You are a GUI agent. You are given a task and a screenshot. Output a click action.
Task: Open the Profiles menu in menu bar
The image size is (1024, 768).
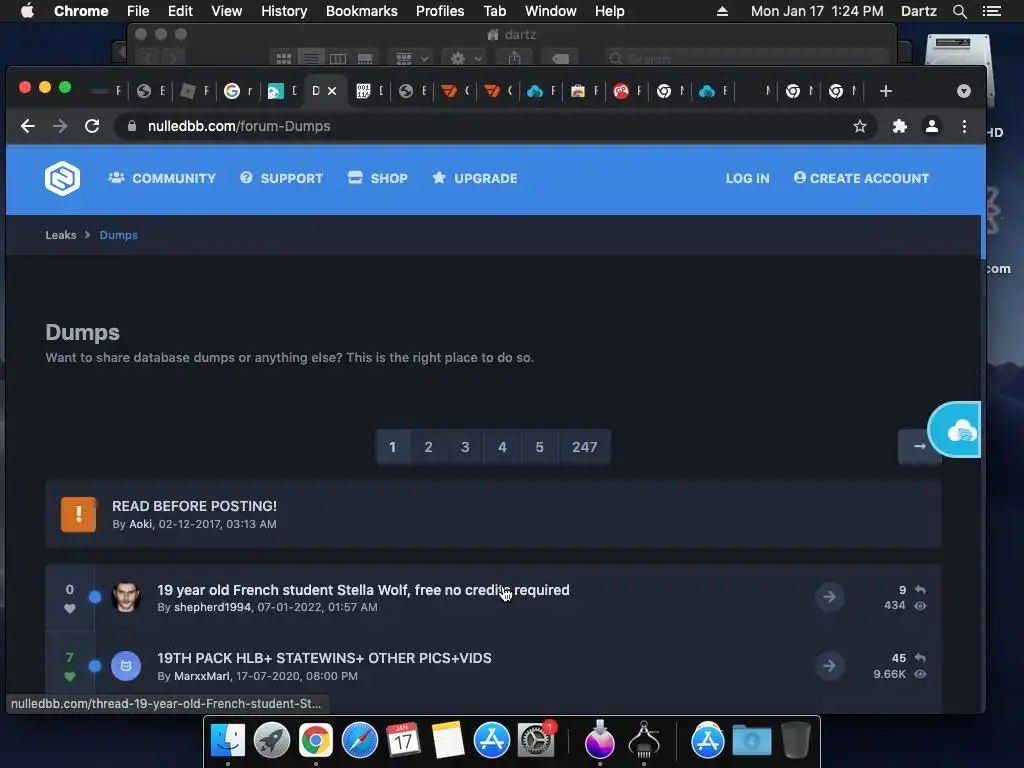tap(440, 11)
